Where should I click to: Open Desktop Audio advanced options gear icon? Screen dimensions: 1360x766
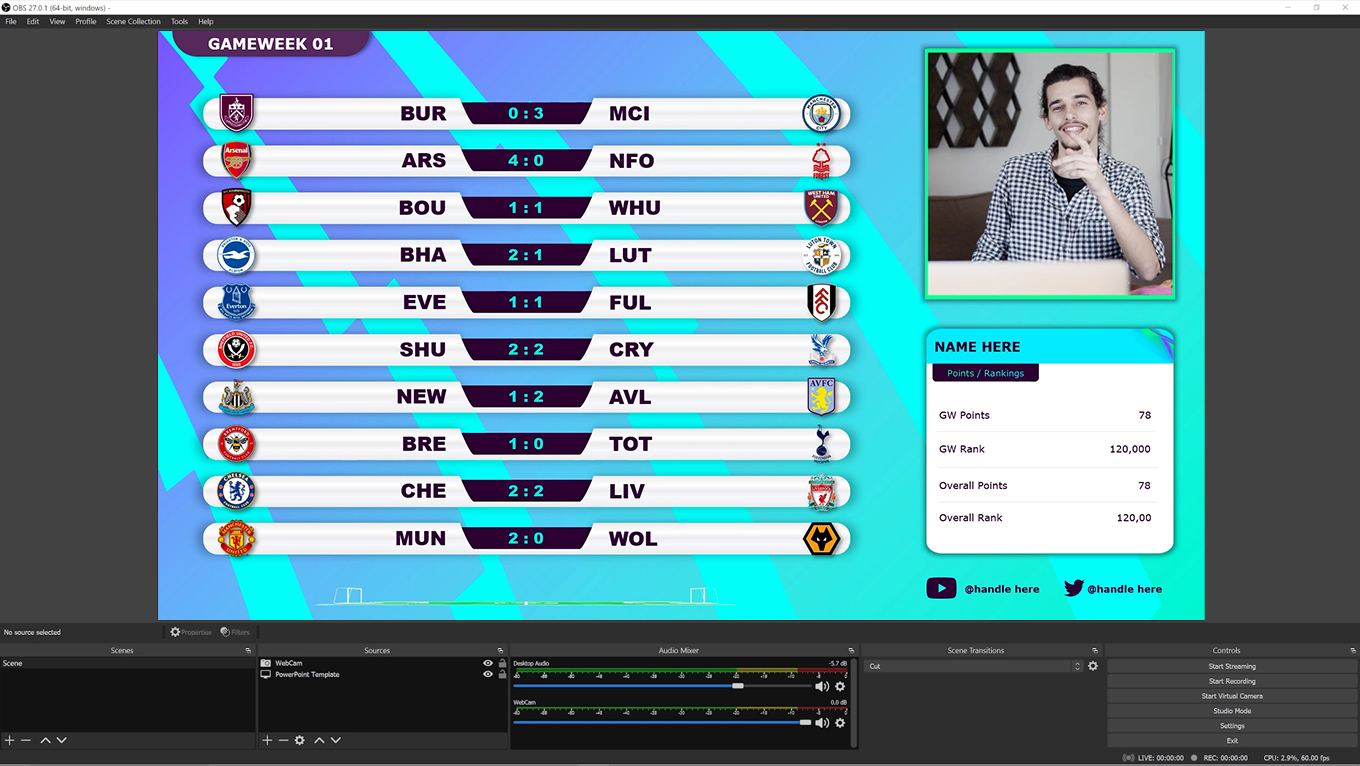839,686
